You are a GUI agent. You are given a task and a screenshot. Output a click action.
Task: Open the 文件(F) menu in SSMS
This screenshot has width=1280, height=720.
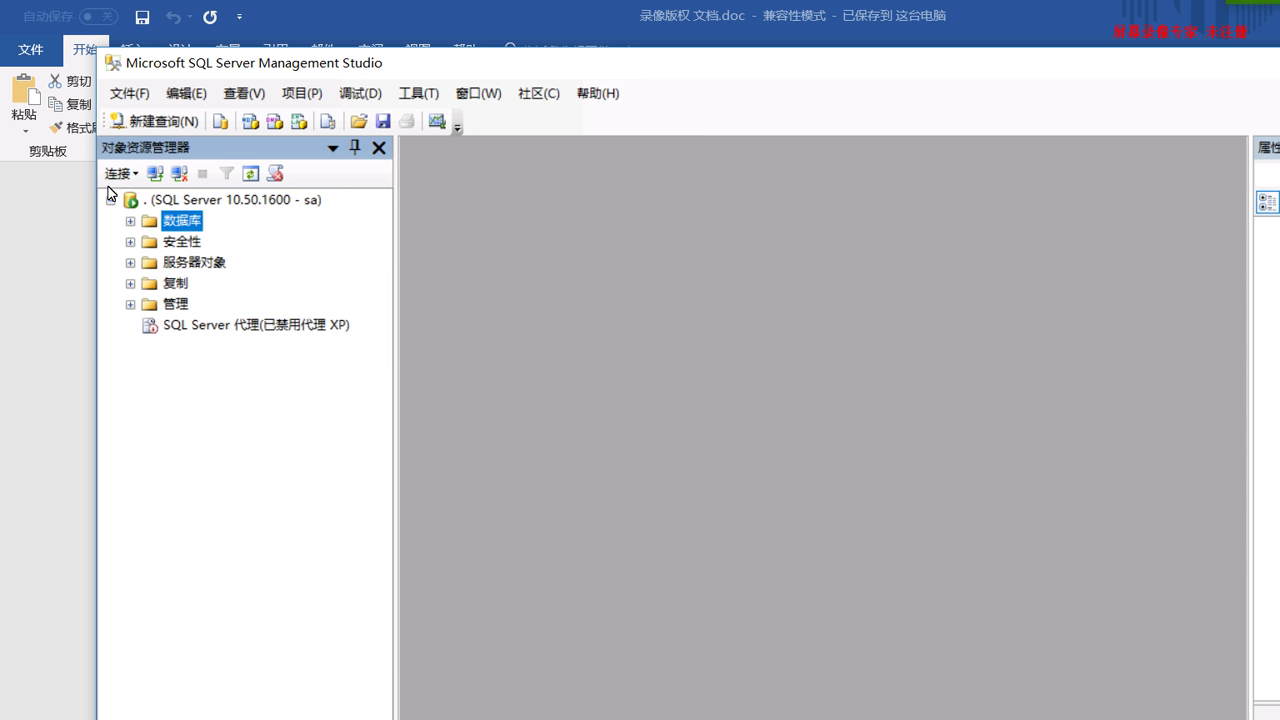coord(129,93)
